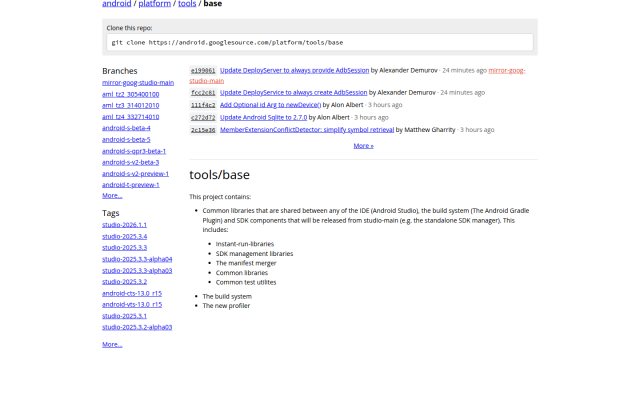Click the 'Clone this repo:' label
The height and width of the screenshot is (400, 640).
129,28
